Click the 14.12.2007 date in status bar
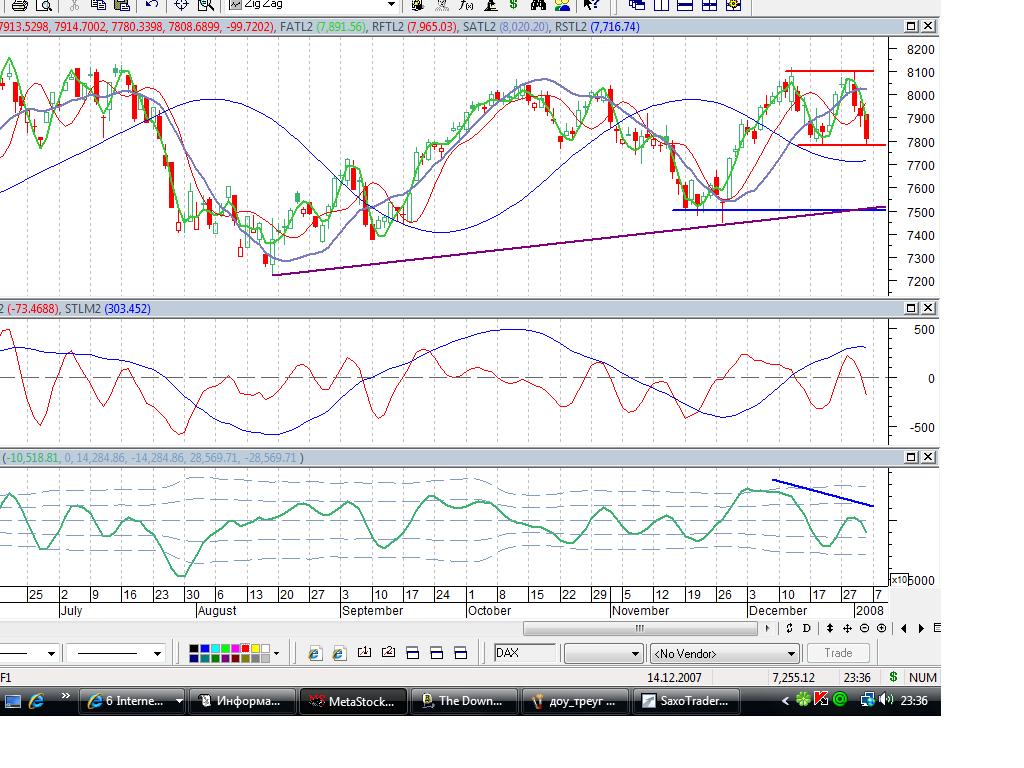The image size is (1024, 768). click(674, 678)
